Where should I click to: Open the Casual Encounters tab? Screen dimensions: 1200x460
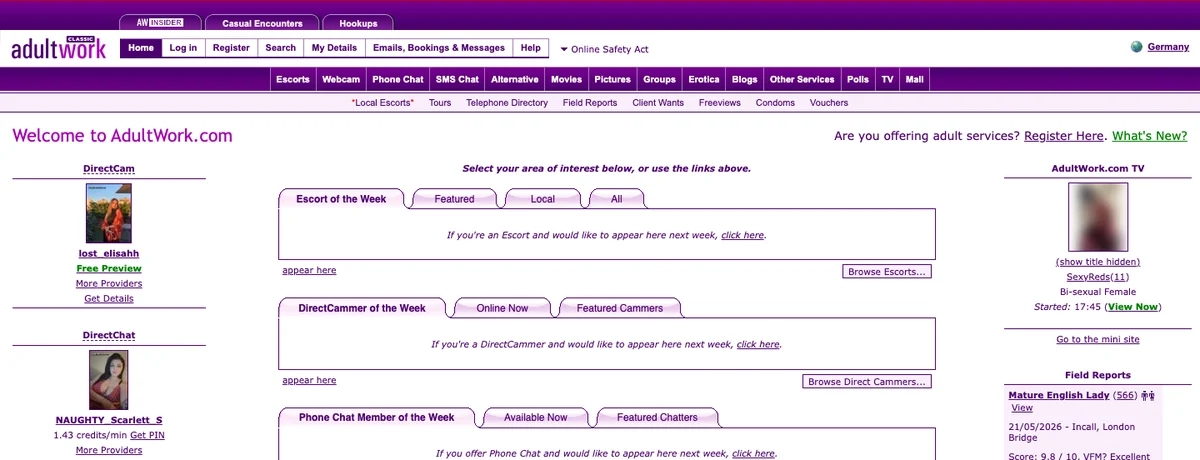(264, 22)
